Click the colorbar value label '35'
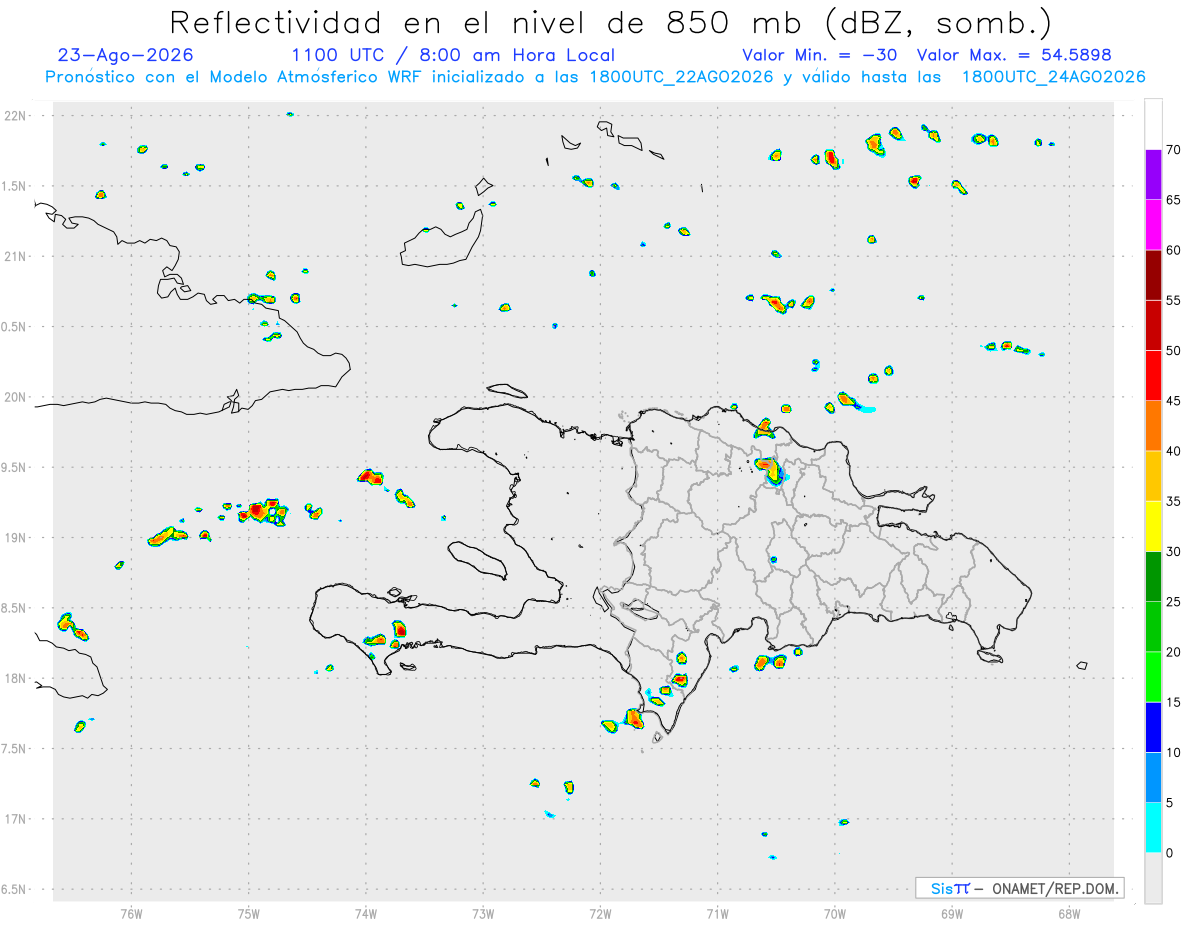1200x927 pixels. (x=1173, y=501)
